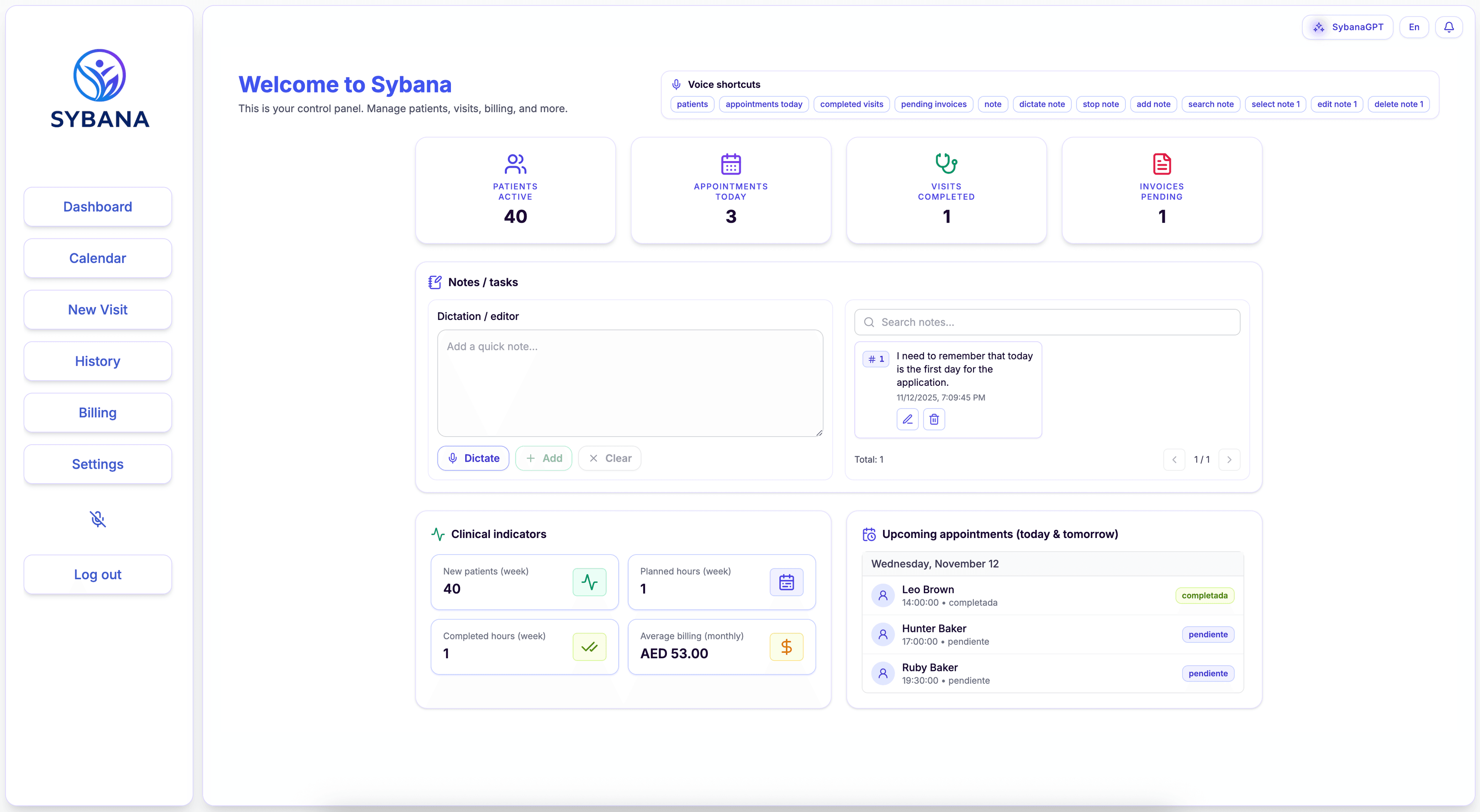Go to next notes page with right arrow
Screen dimensions: 1480x812
(x=1229, y=459)
